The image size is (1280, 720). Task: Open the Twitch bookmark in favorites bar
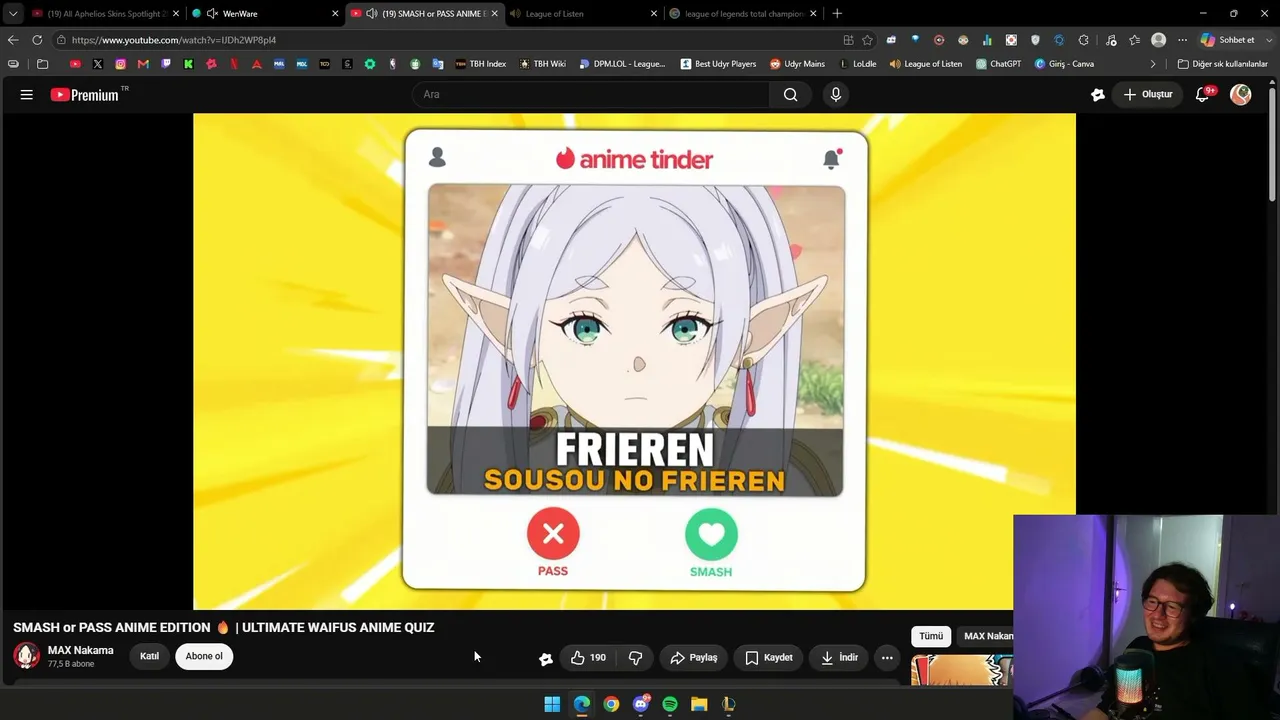(166, 64)
